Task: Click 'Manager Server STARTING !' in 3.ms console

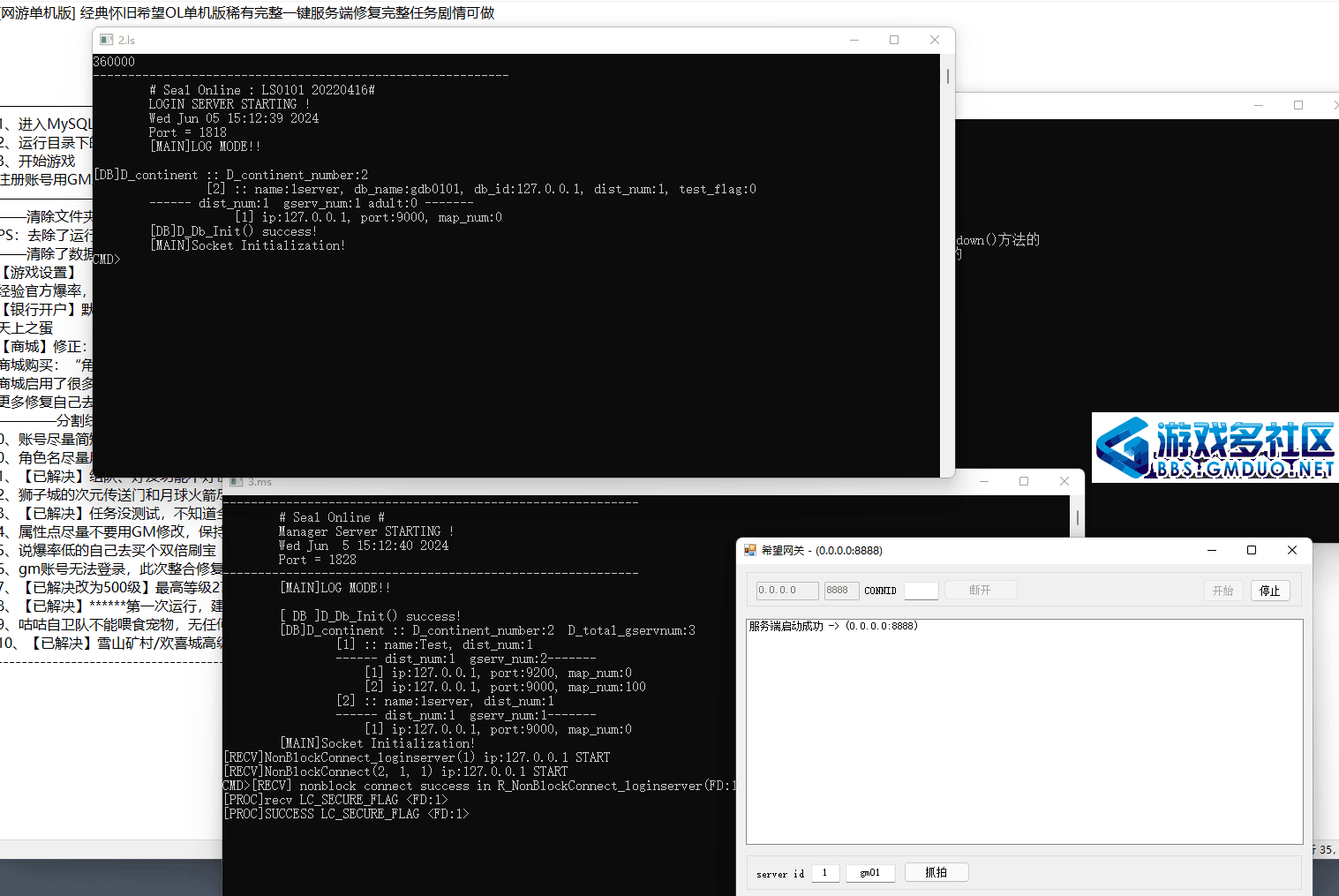Action: click(366, 531)
